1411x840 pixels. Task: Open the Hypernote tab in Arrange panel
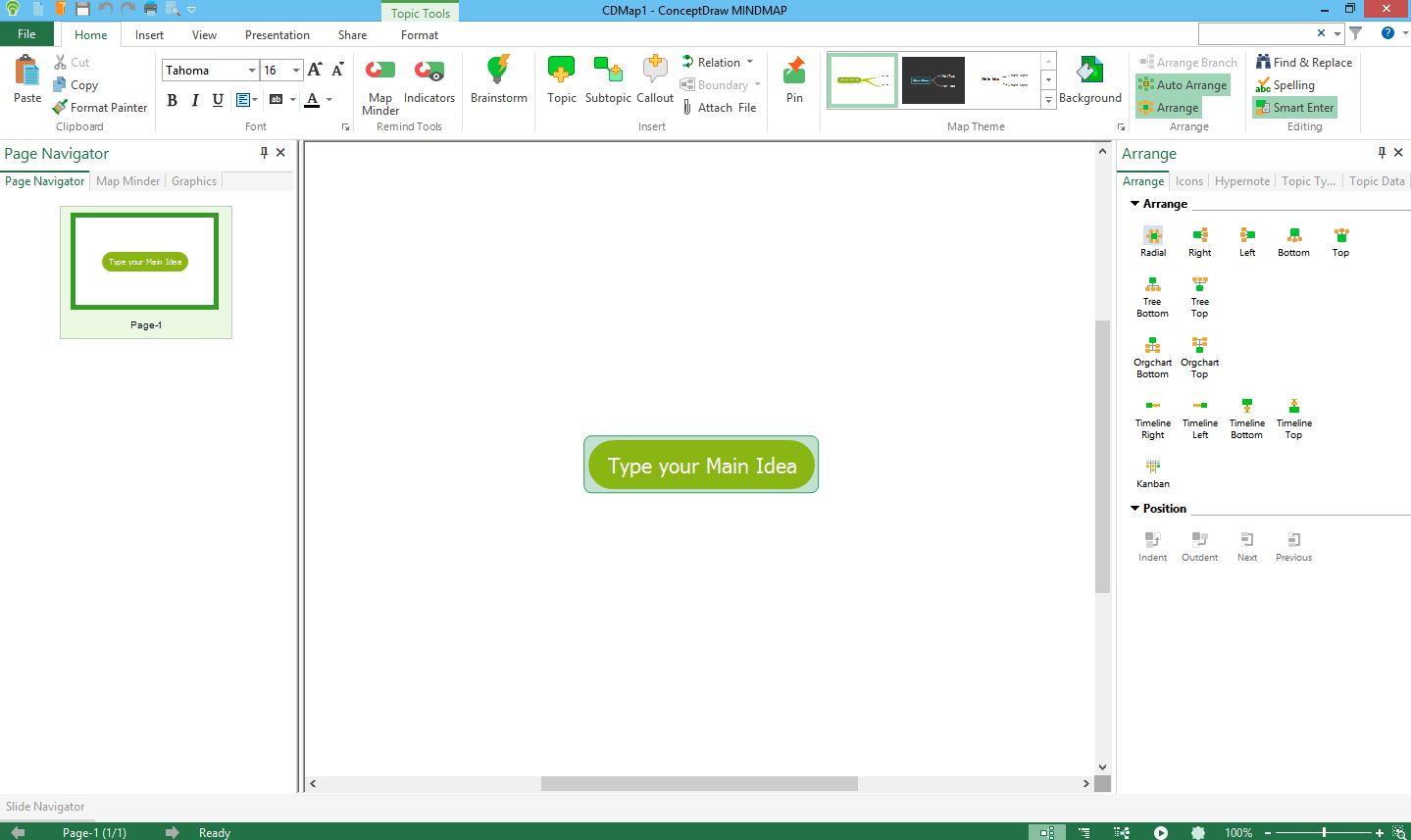click(1242, 181)
